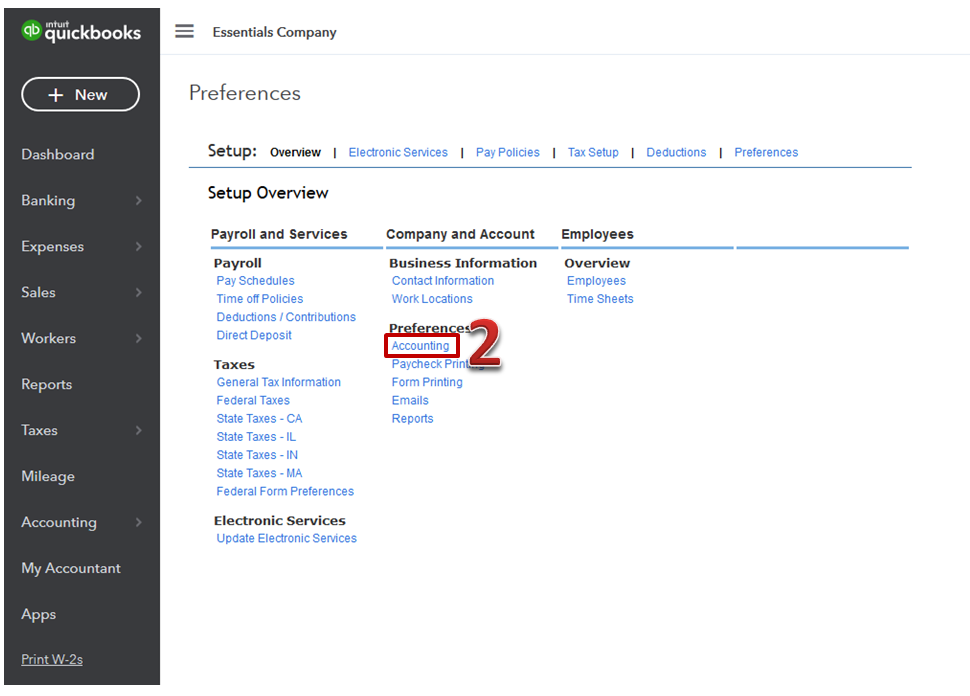Screen dimensions: 970x696
Task: Open Apps in the sidebar
Action: click(x=38, y=614)
